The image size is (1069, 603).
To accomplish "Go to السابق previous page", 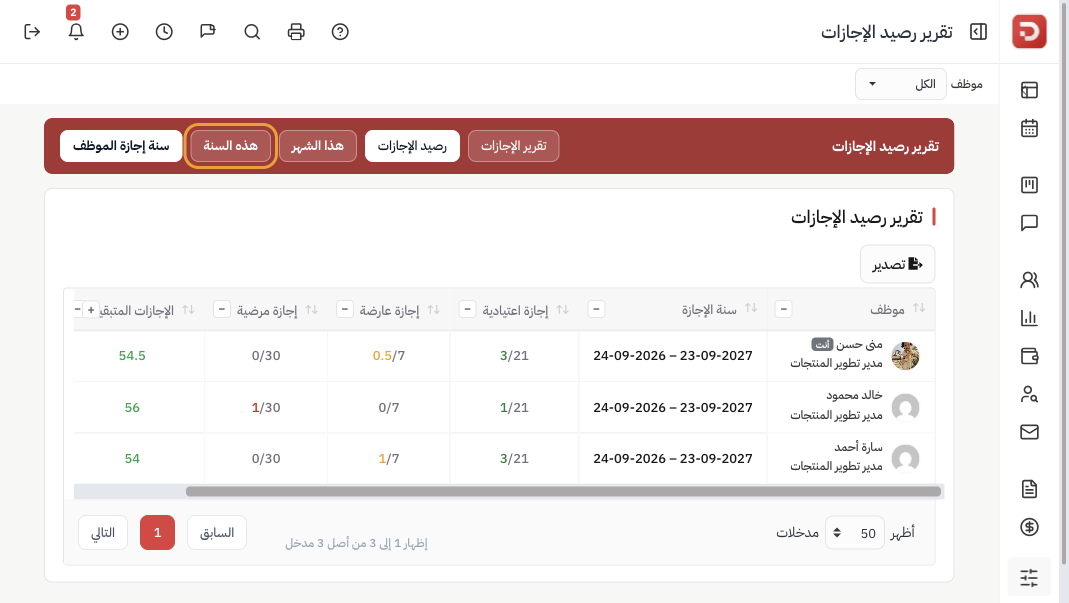I will [x=217, y=533].
